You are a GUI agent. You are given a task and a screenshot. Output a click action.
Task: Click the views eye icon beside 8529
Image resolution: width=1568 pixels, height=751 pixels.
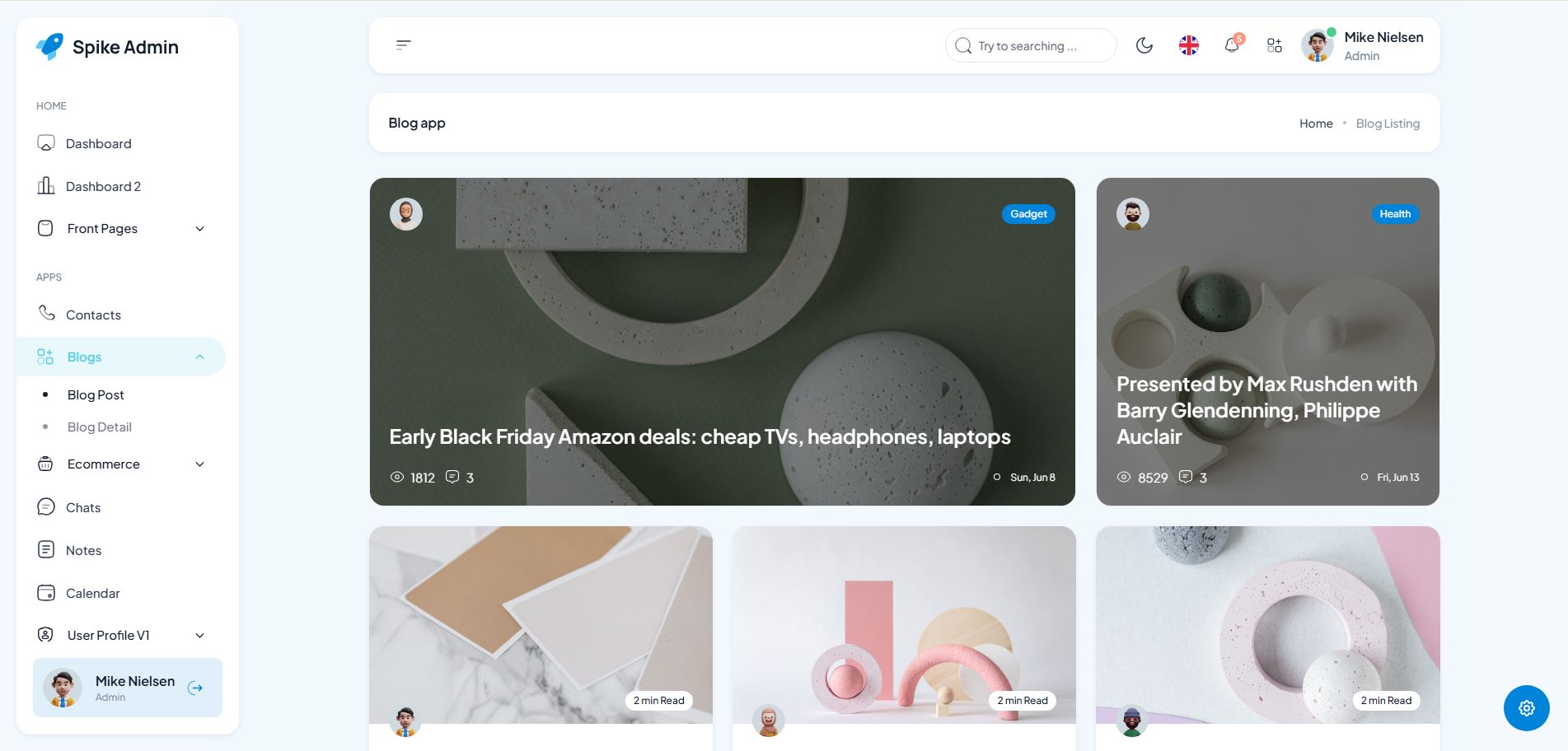1124,477
